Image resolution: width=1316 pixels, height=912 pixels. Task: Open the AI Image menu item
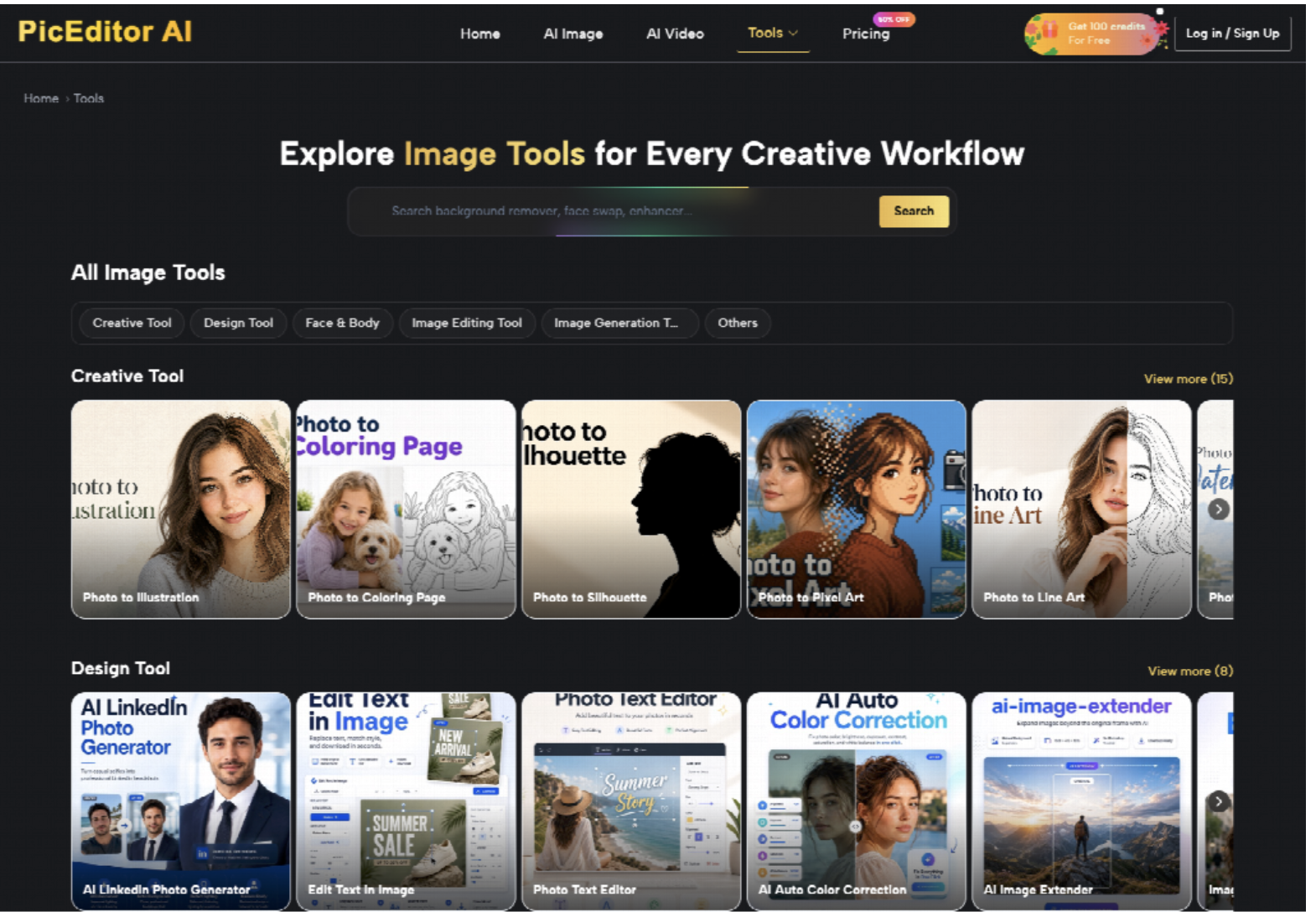pos(573,34)
